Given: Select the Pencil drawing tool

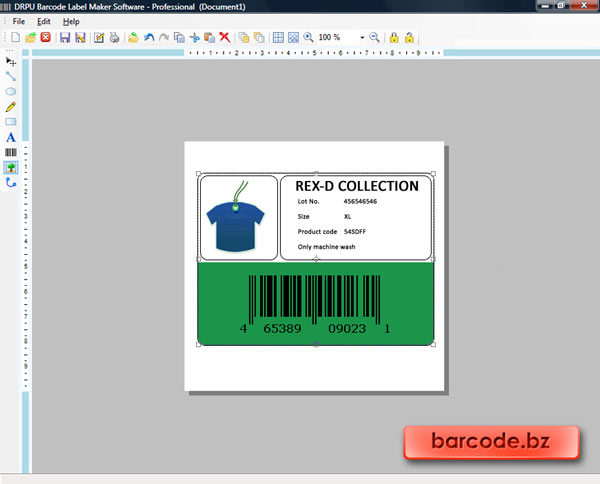Looking at the screenshot, I should (11, 107).
